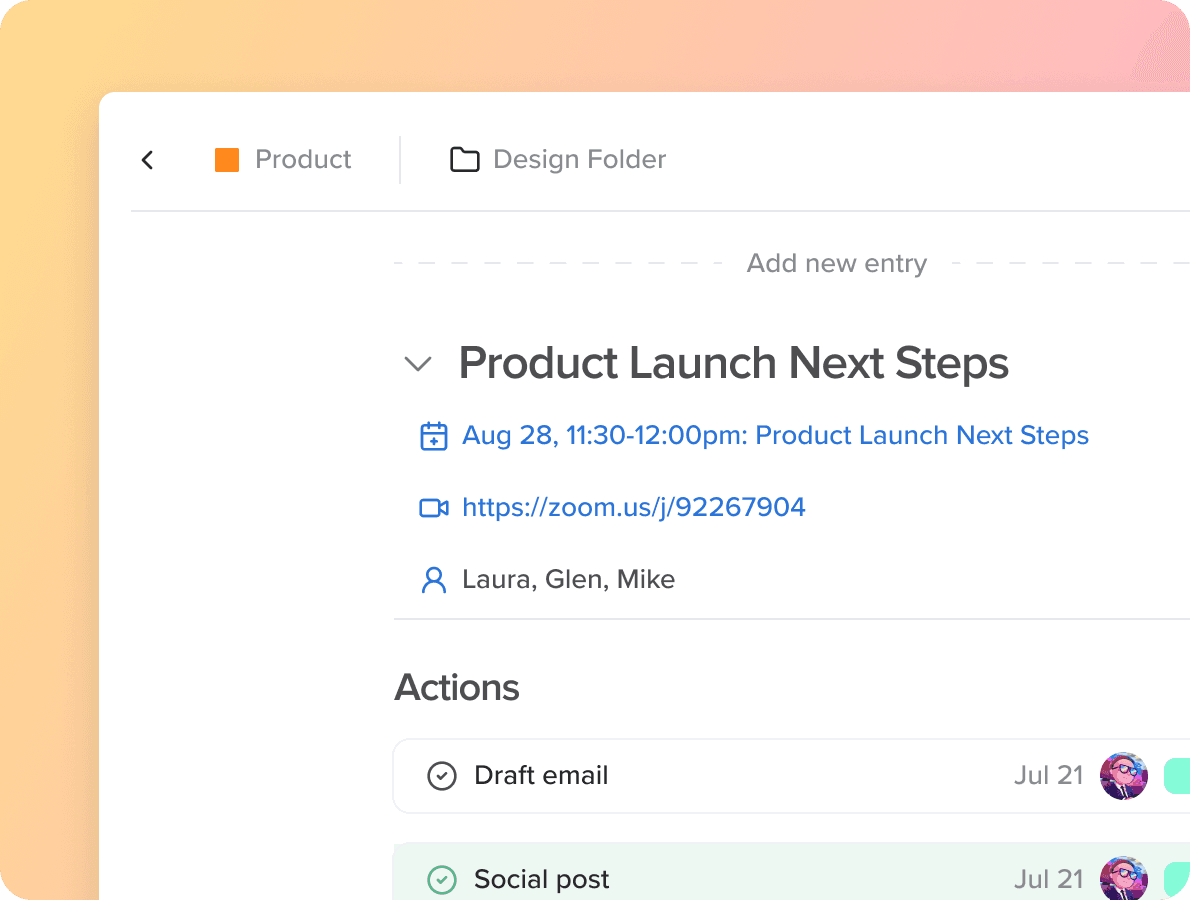
Task: Click the checkmark circle on Draft email
Action: pos(441,775)
